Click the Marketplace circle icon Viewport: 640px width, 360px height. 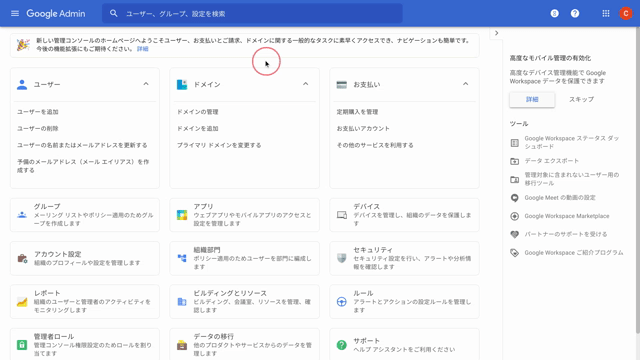pyautogui.click(x=514, y=216)
